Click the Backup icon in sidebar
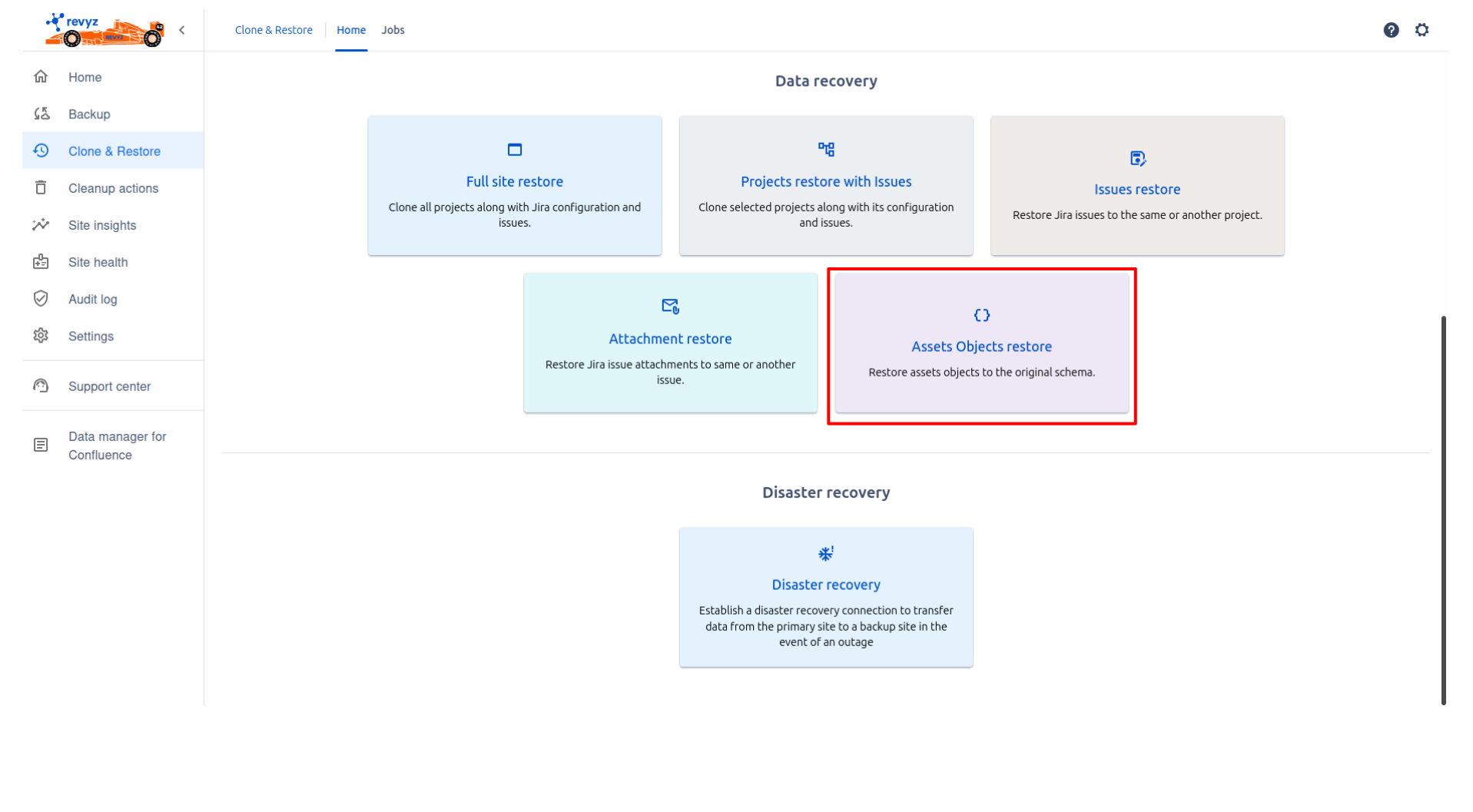The height and width of the screenshot is (812, 1473). click(41, 114)
